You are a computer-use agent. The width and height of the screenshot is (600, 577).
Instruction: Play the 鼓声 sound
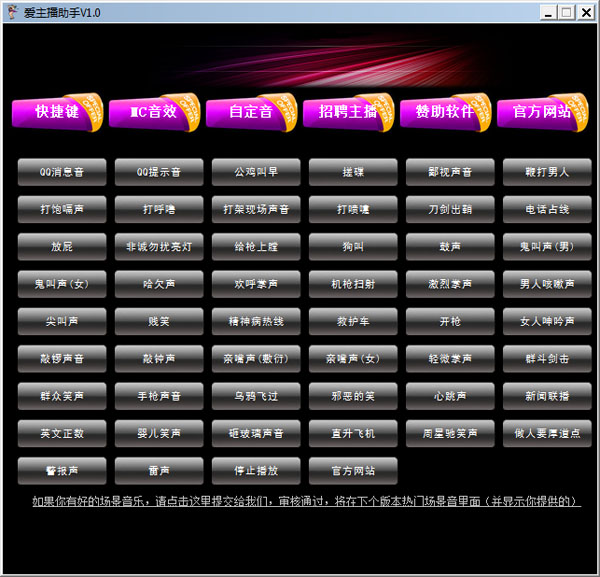point(450,247)
